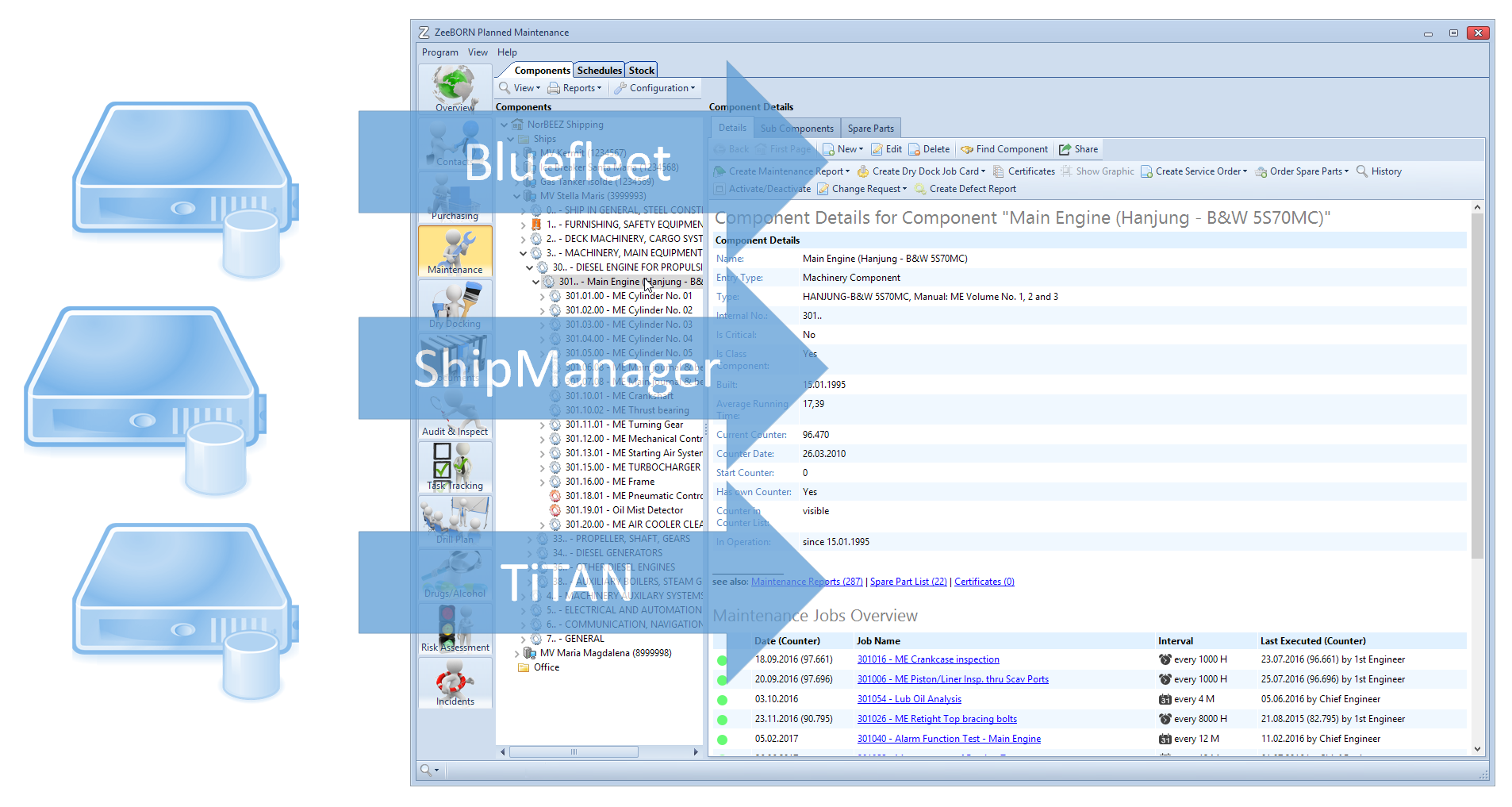The width and height of the screenshot is (1512, 807).
Task: Click the Interval column header
Action: click(x=1175, y=641)
